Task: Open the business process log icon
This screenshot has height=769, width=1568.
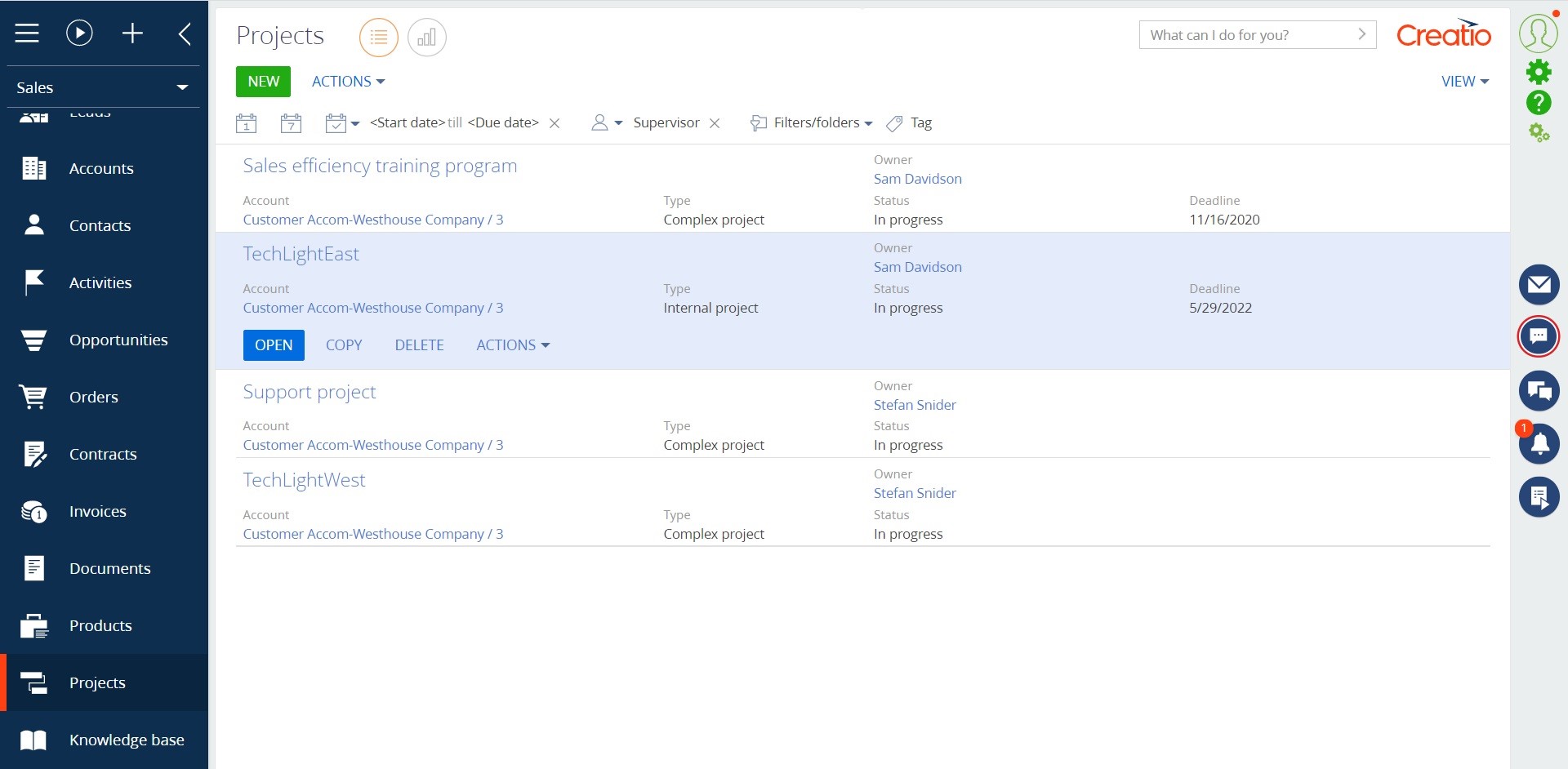Action: click(x=1539, y=496)
